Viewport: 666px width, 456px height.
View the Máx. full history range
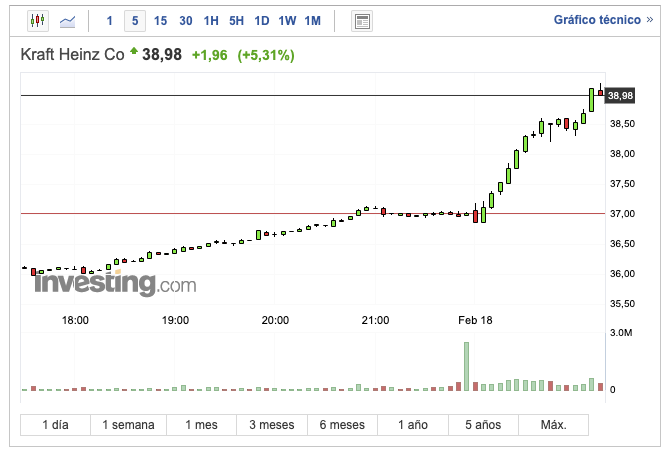click(x=553, y=425)
